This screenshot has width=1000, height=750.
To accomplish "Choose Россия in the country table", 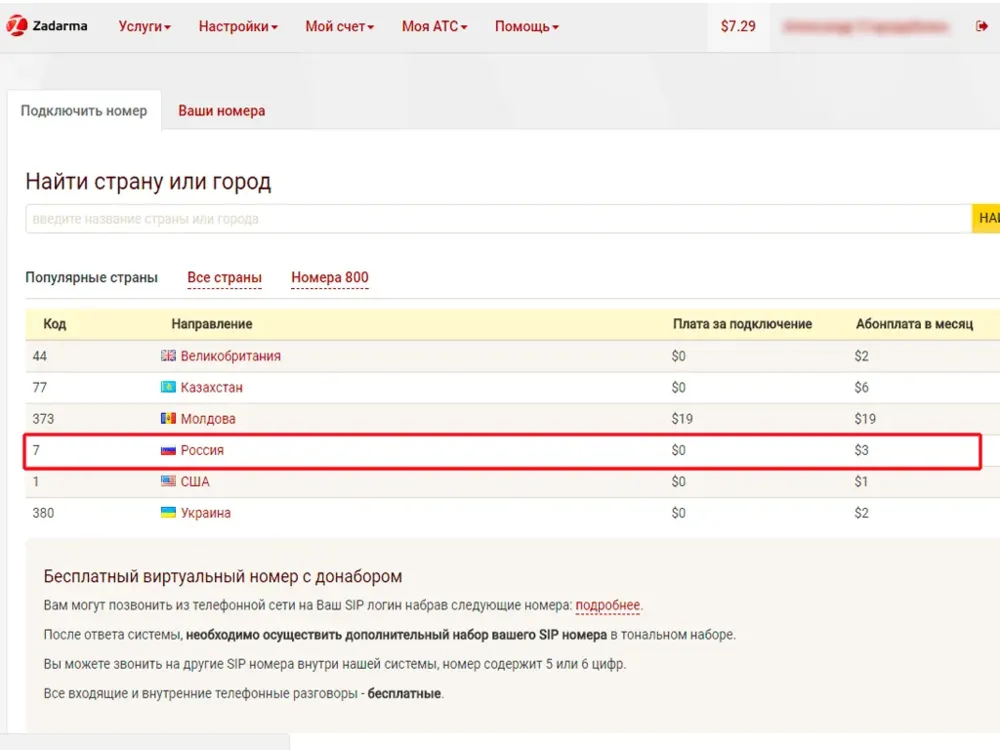I will coord(202,450).
